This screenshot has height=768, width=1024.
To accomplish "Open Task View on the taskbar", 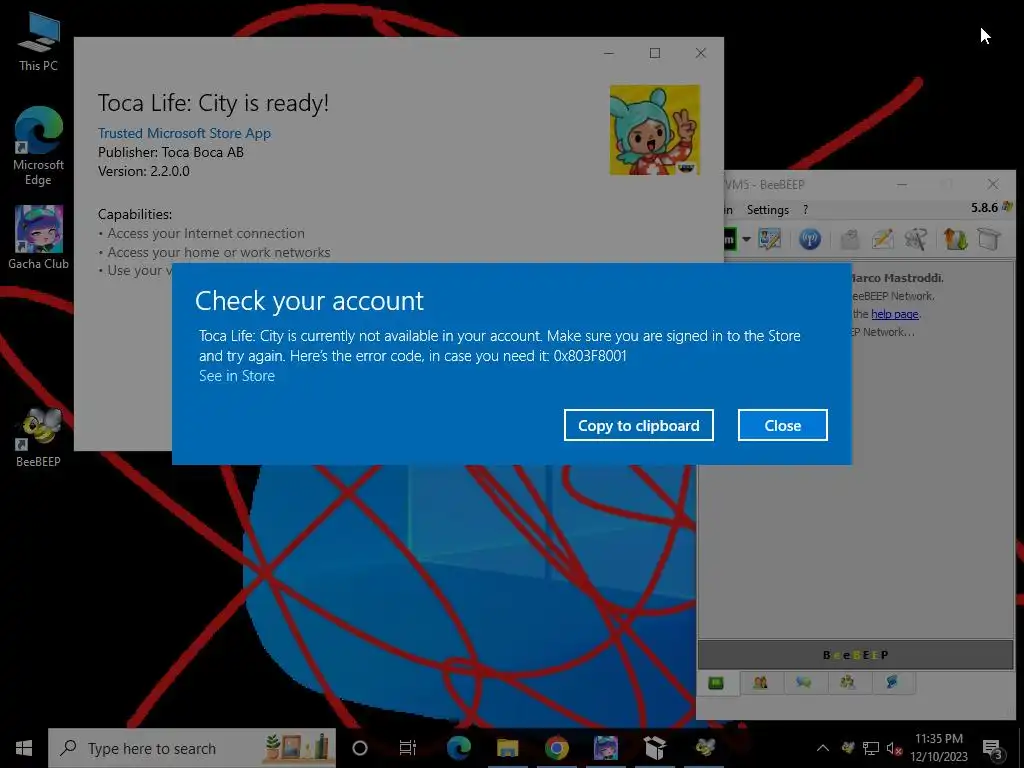I will 408,748.
